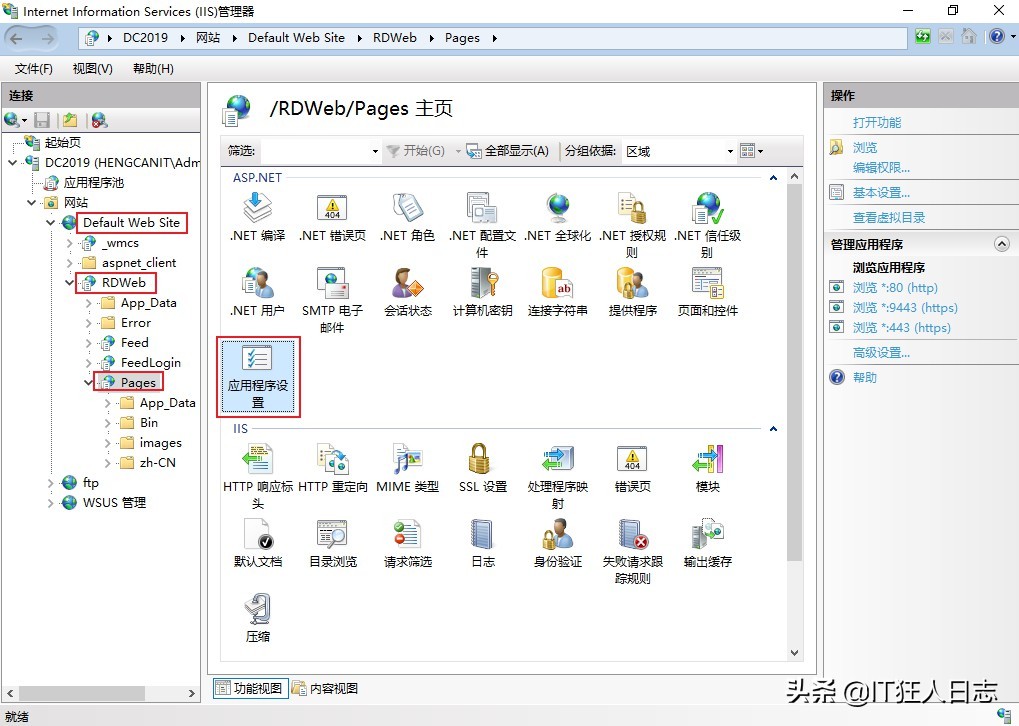
Task: Collapse the Default Web Site tree node
Action: (50, 223)
